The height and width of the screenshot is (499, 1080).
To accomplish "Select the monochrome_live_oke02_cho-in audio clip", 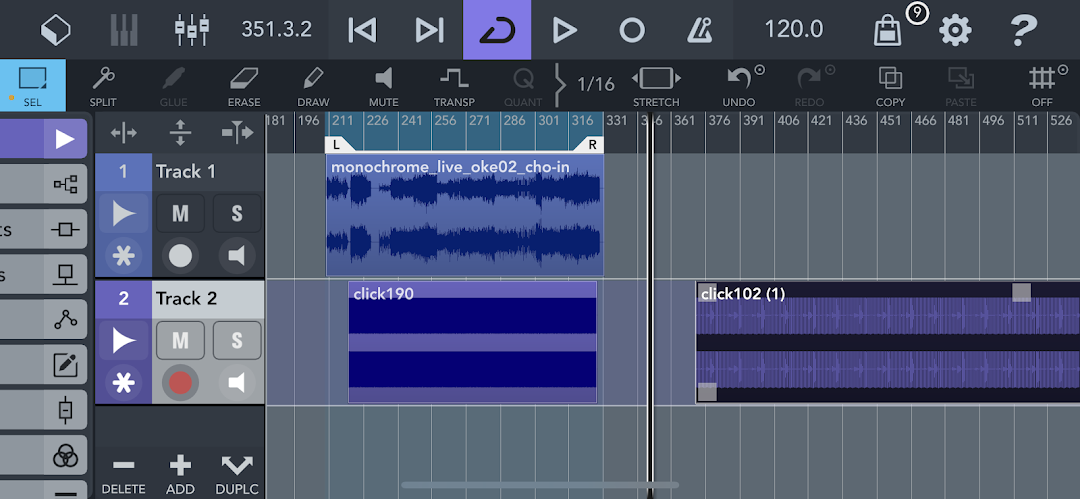I will pyautogui.click(x=464, y=215).
